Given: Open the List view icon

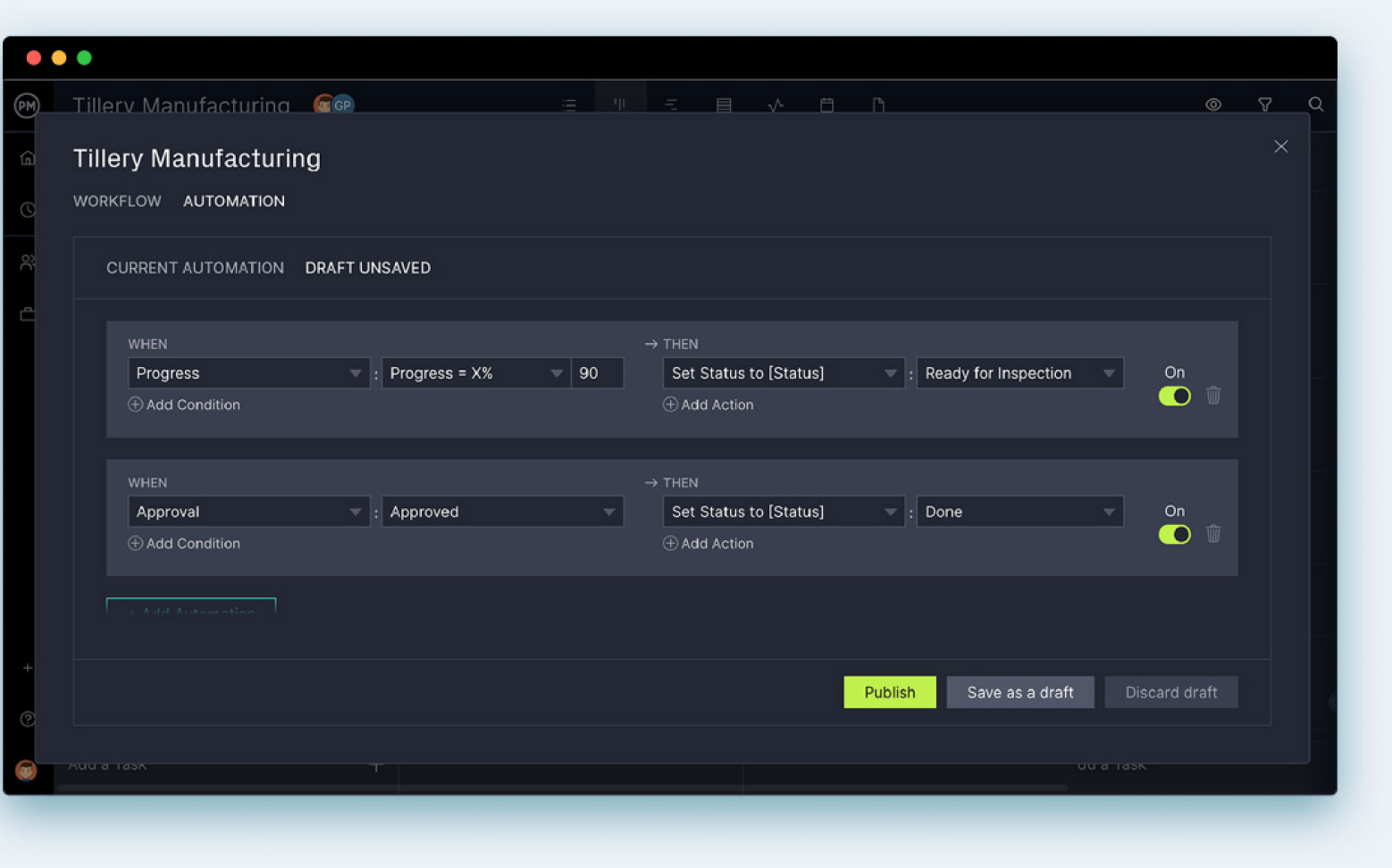Looking at the screenshot, I should pos(569,104).
